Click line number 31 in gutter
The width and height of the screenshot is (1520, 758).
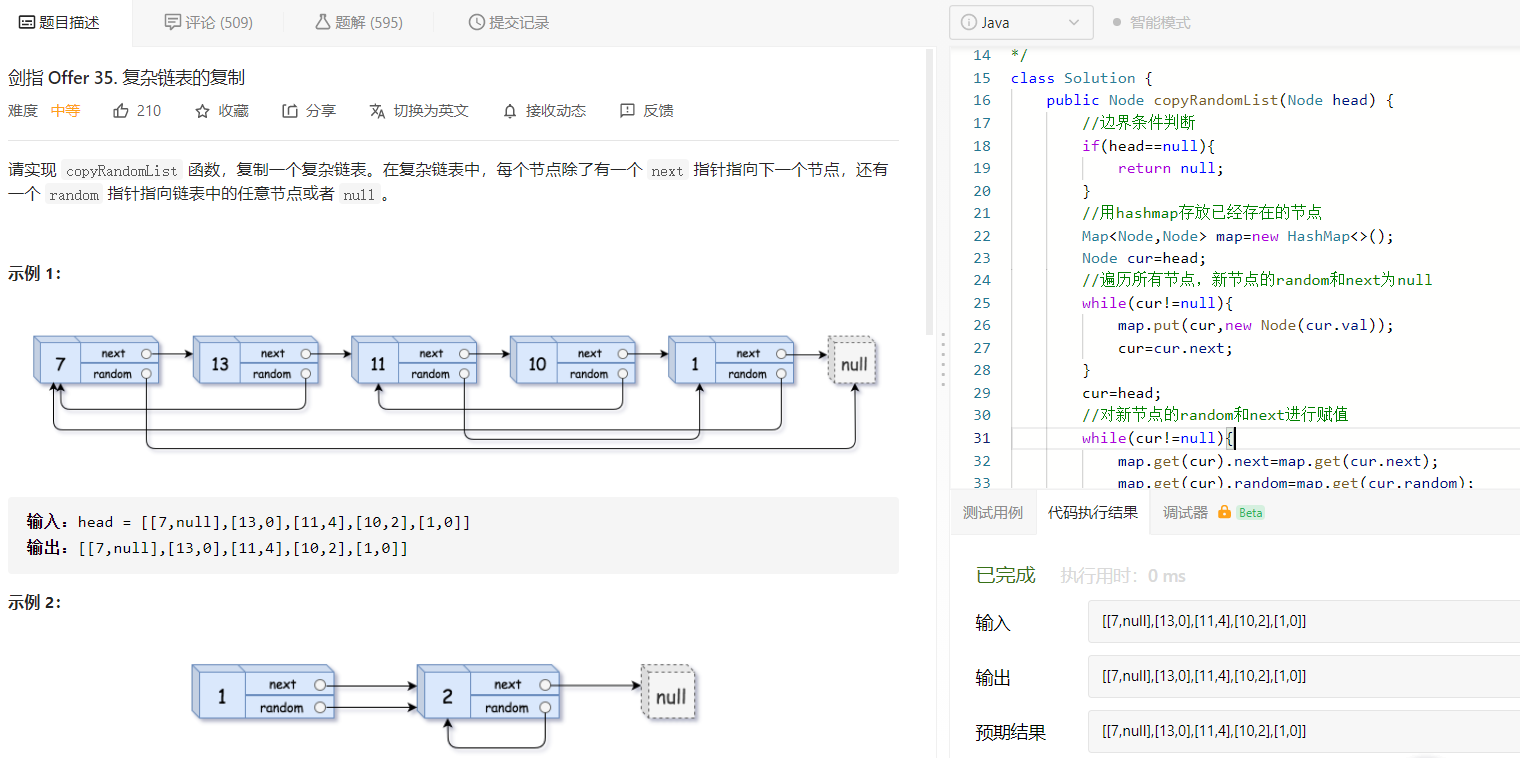981,438
